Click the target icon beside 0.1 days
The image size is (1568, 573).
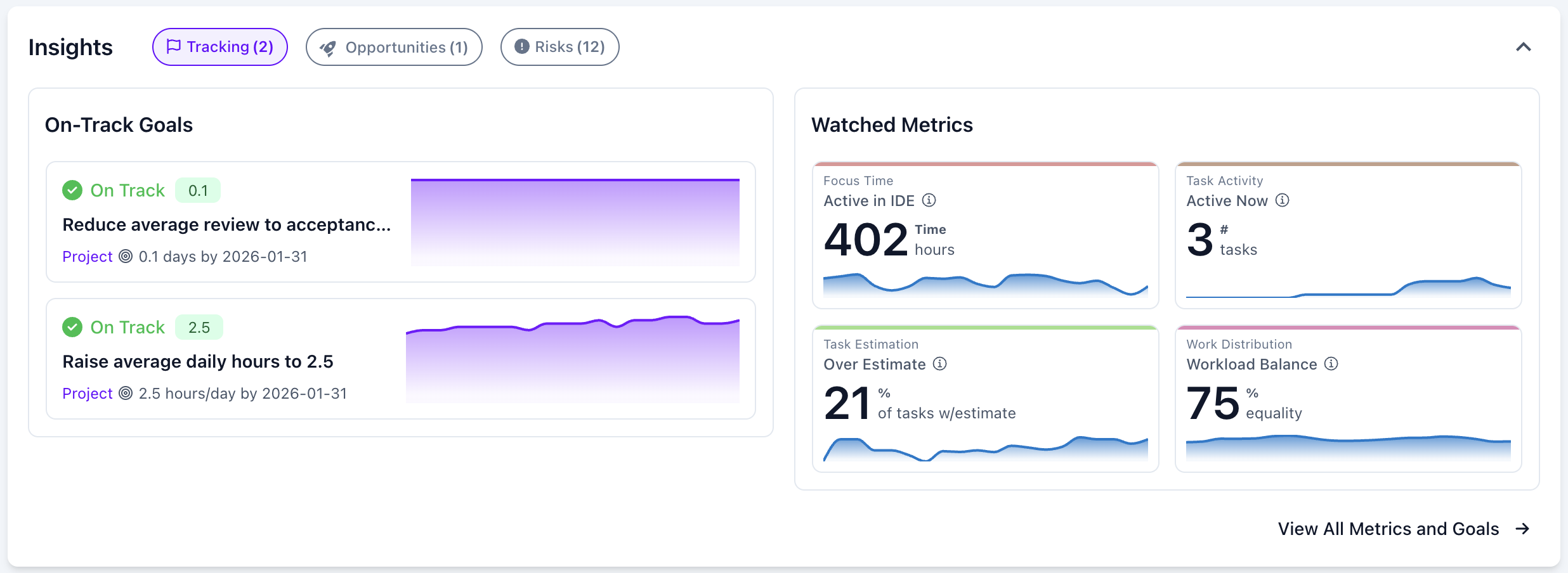pos(124,257)
